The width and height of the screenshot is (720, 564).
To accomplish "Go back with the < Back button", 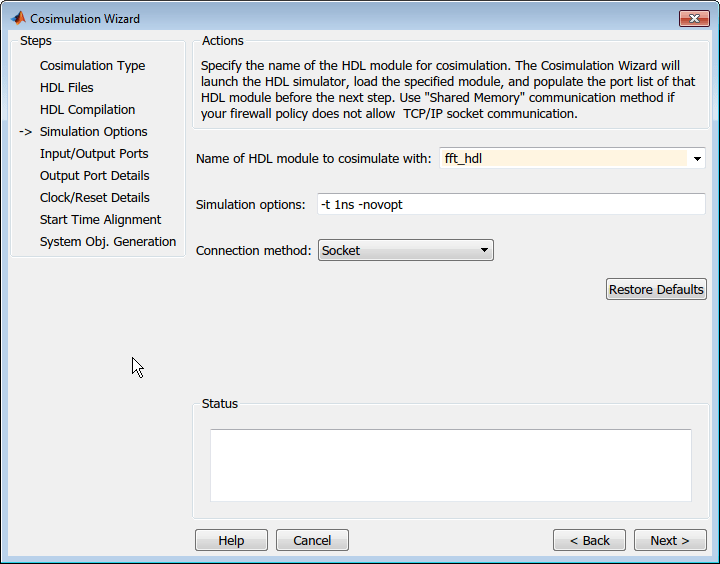I will coord(589,540).
